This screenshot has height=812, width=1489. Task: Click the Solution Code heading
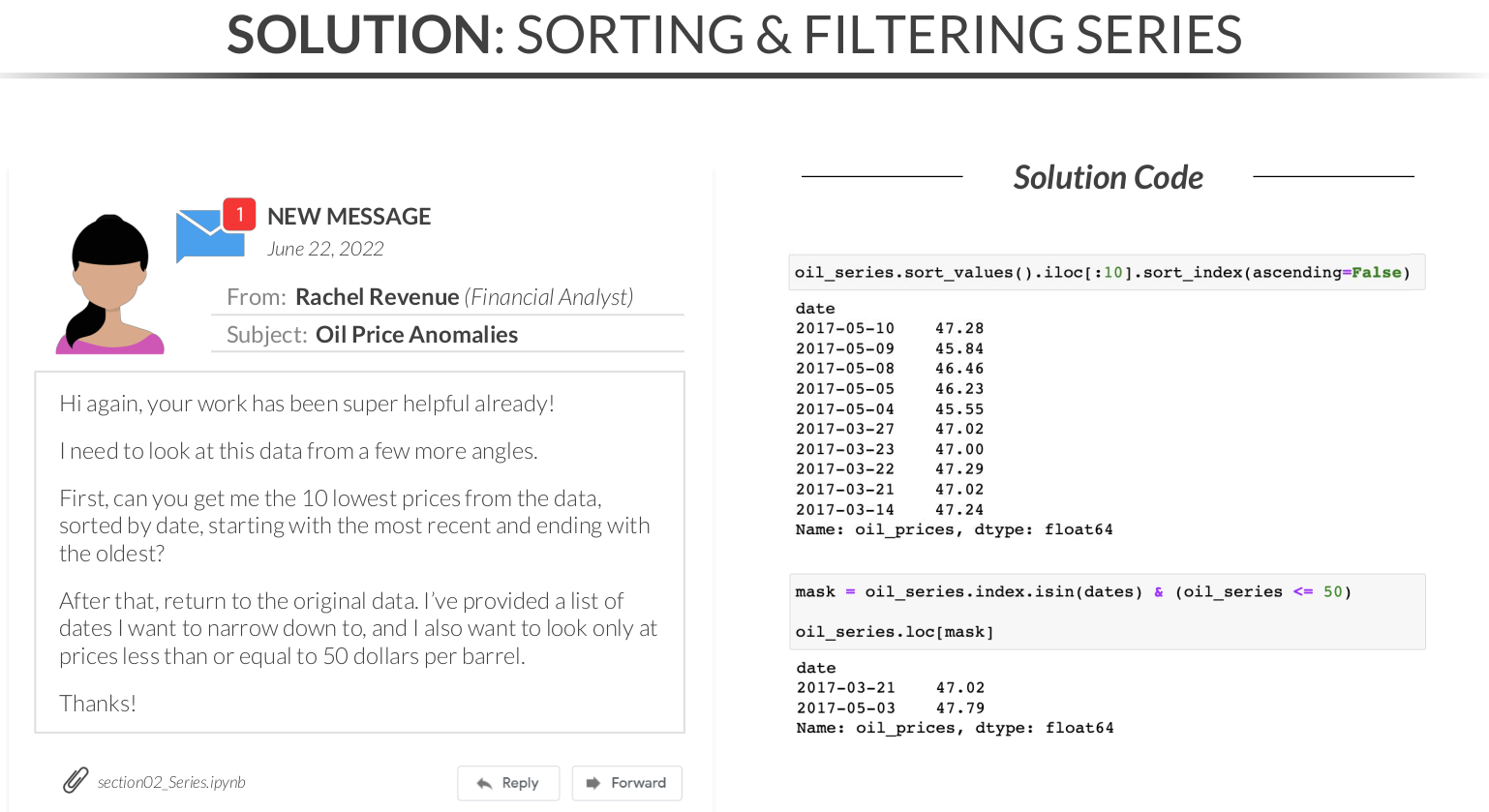1108,178
